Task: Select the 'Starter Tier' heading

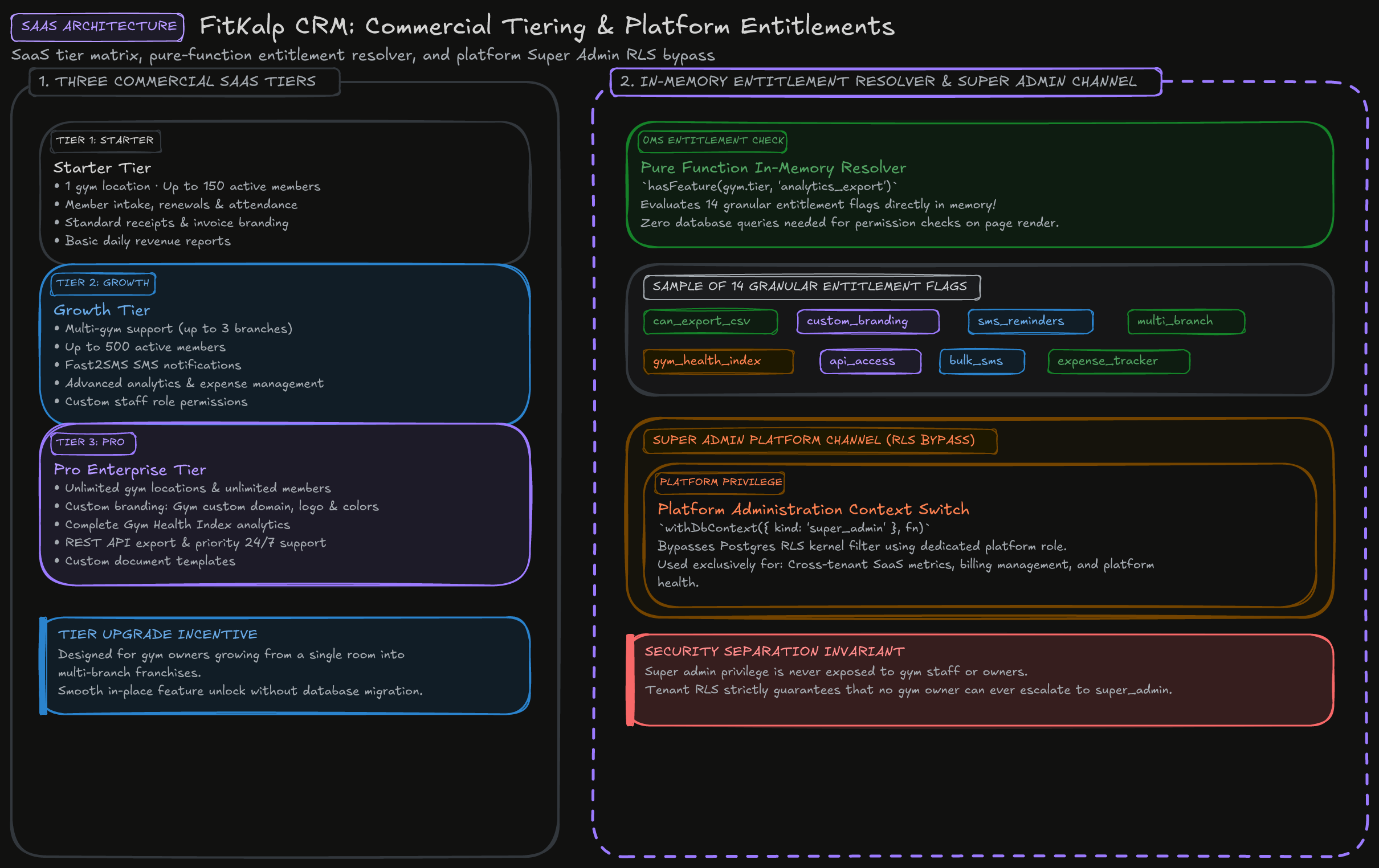Action: point(103,168)
